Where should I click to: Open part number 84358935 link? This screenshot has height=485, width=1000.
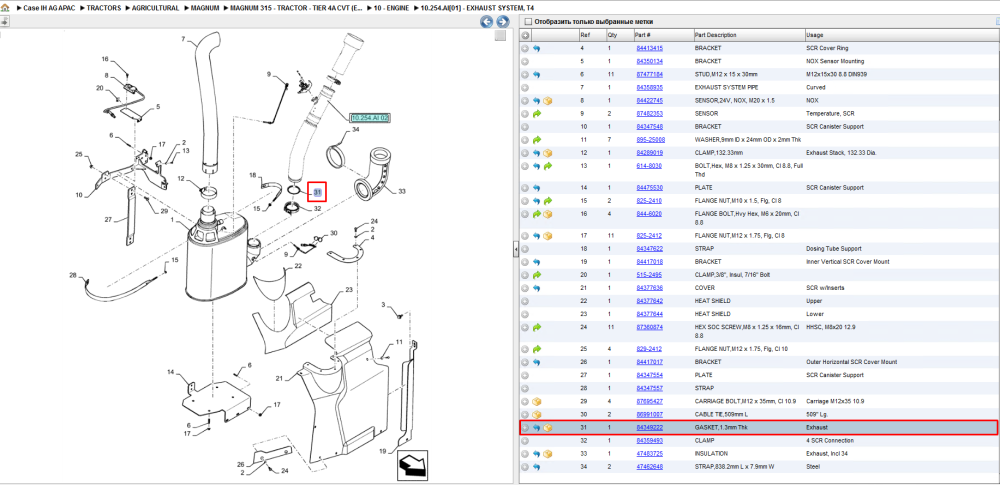pos(649,87)
